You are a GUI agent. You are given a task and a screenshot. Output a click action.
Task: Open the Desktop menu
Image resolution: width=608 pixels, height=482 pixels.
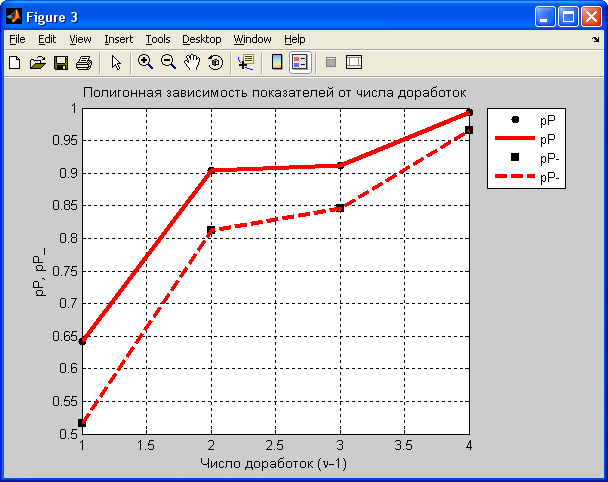point(202,39)
